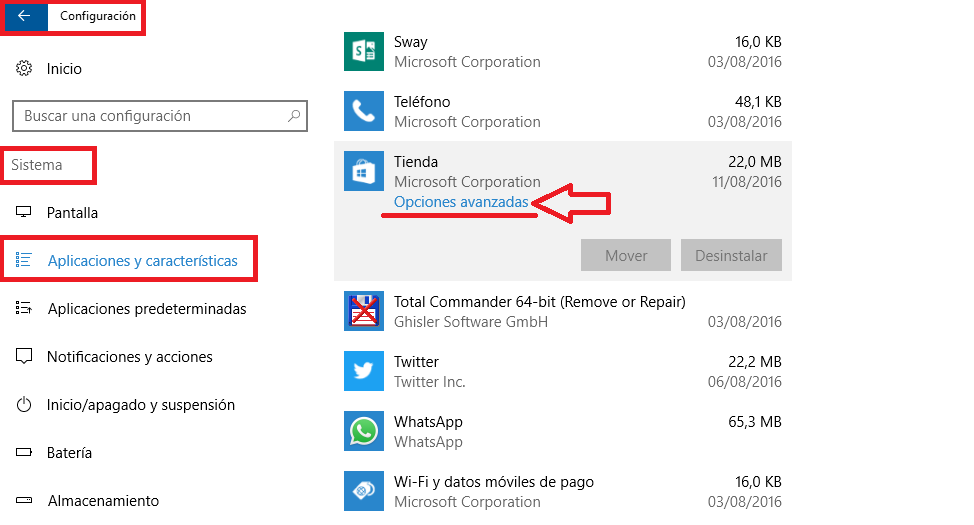Open the Almacenamiento section
The image size is (974, 525).
point(103,501)
